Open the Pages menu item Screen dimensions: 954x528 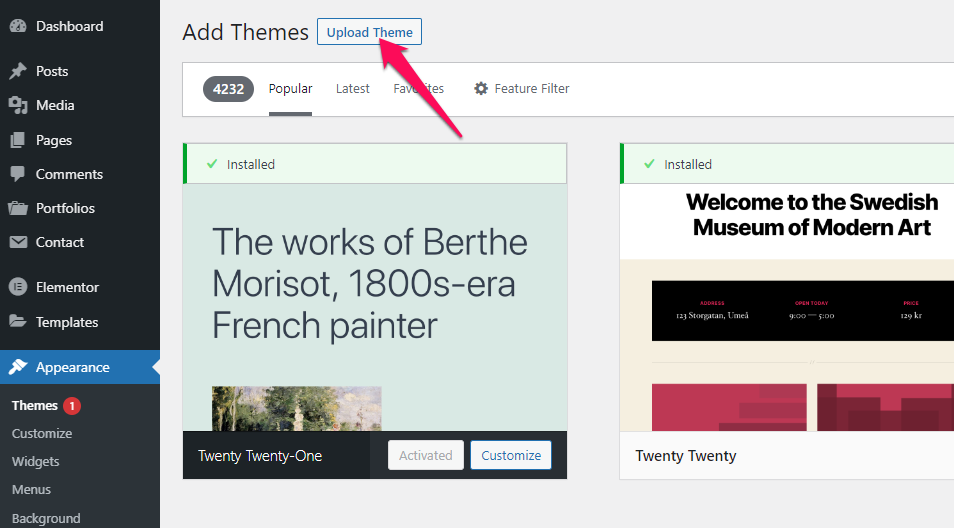[x=80, y=140]
